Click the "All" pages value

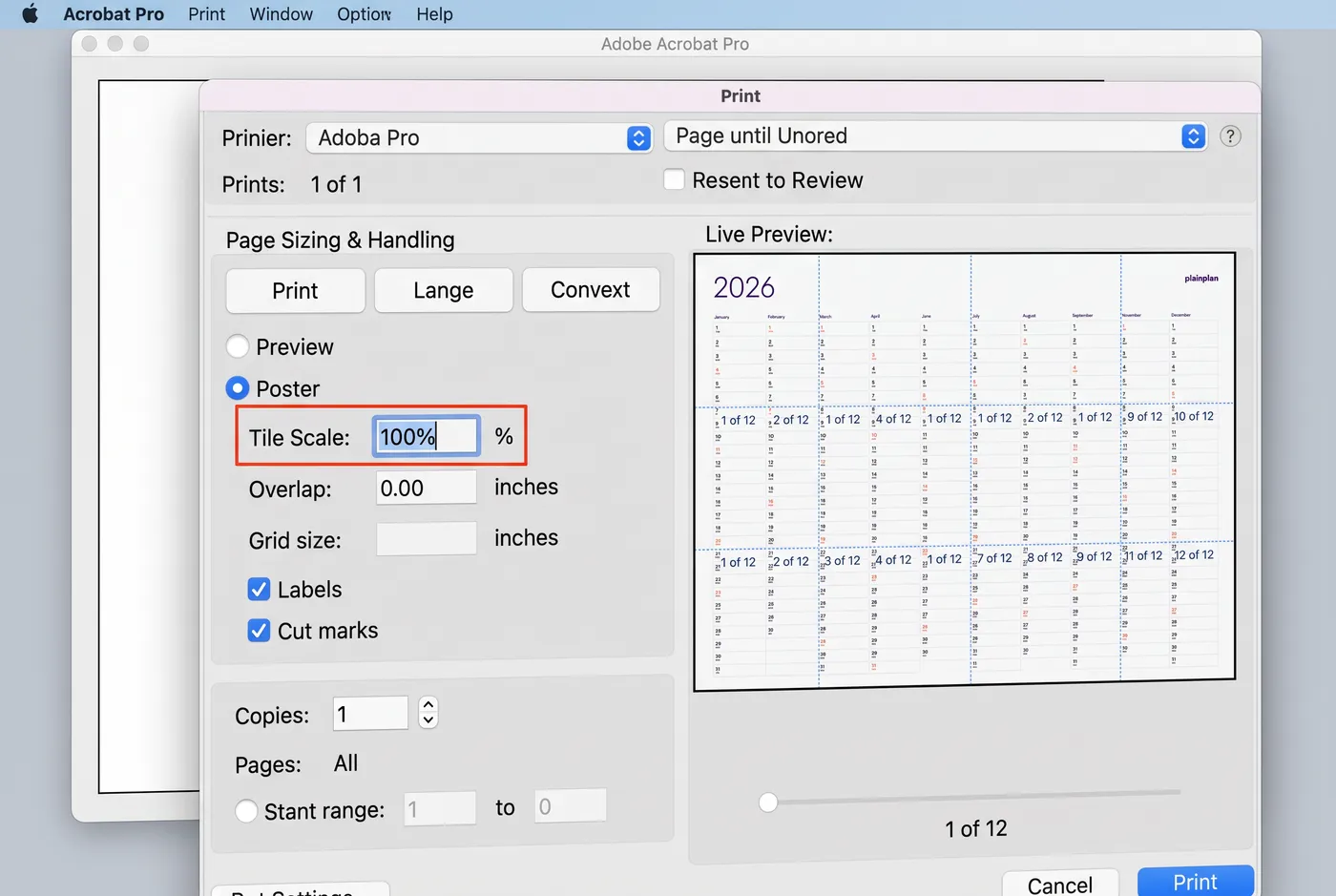click(x=346, y=763)
